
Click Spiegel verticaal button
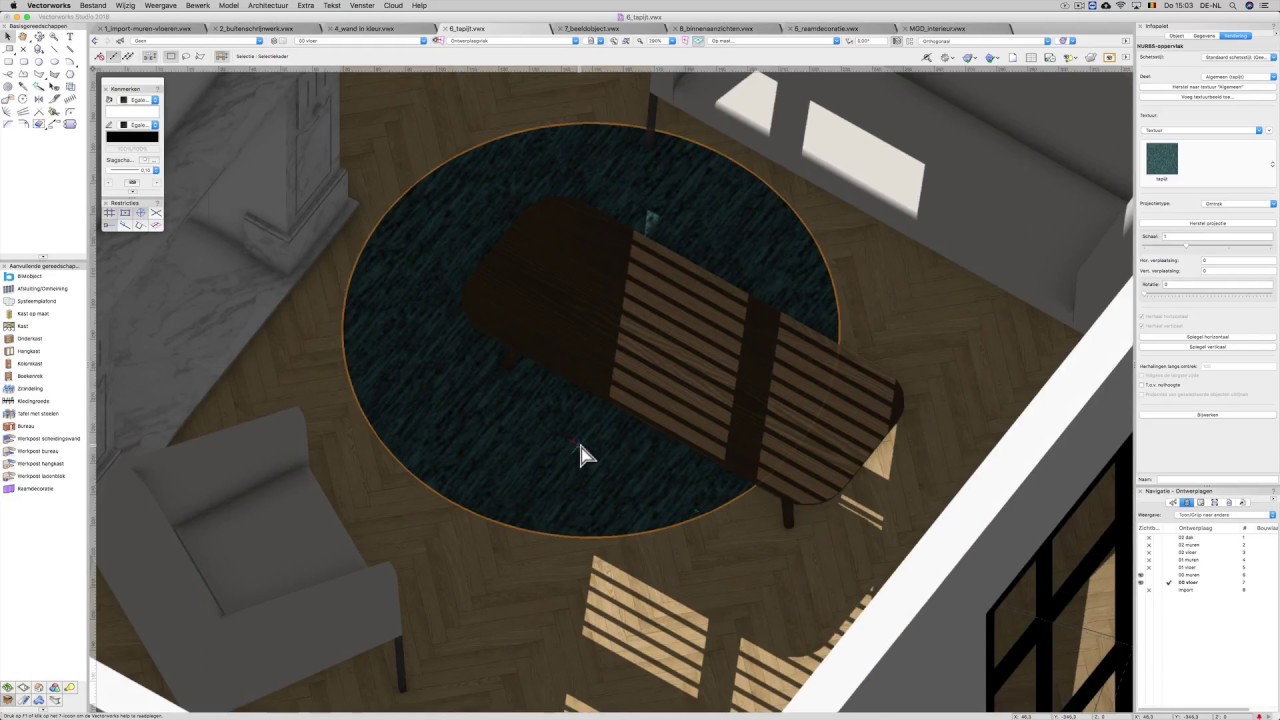click(x=1208, y=347)
